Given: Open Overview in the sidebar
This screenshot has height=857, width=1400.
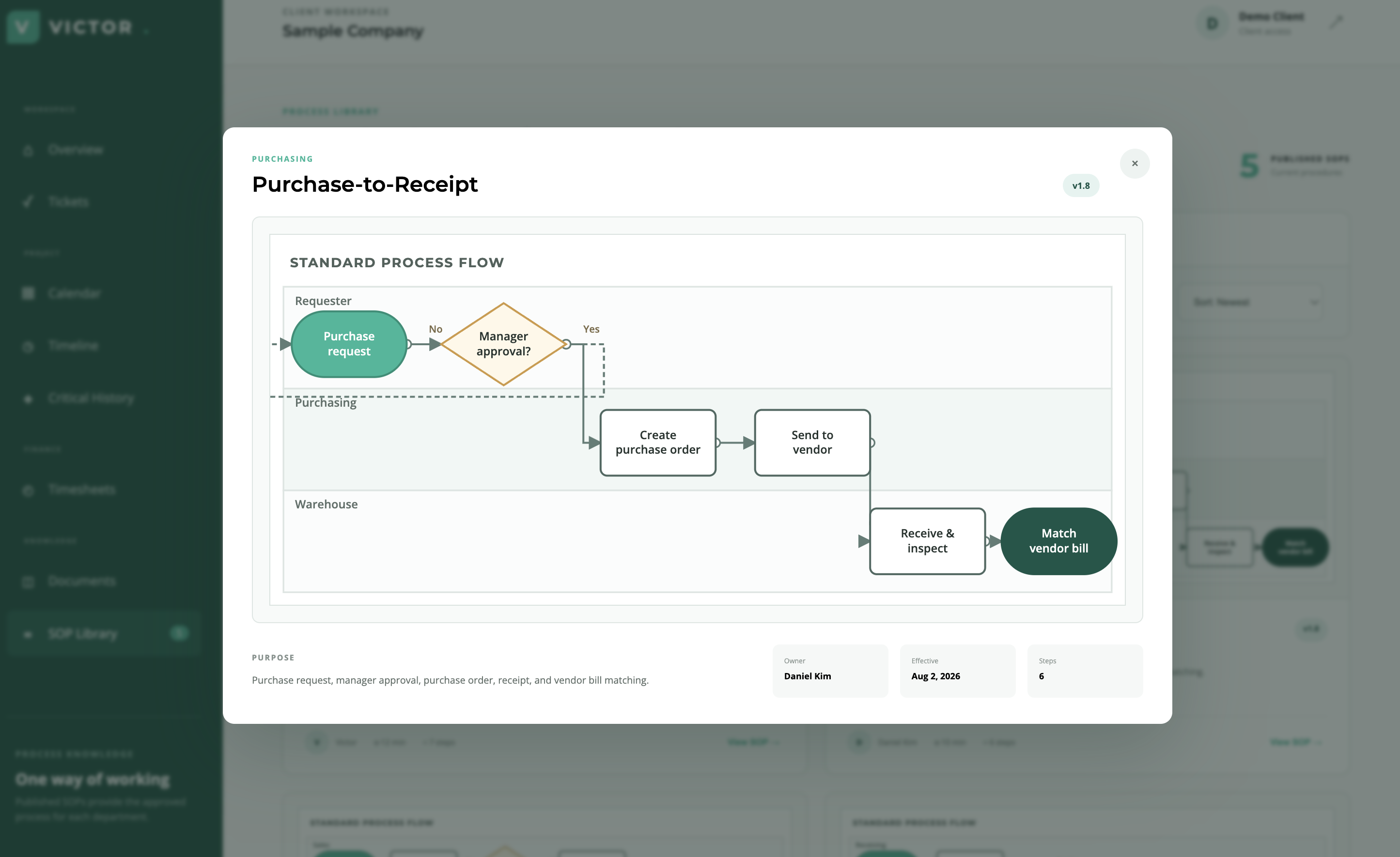Looking at the screenshot, I should (x=76, y=149).
